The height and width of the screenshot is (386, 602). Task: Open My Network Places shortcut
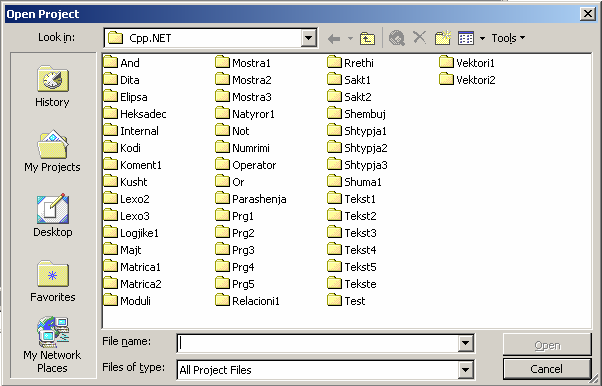[53, 345]
